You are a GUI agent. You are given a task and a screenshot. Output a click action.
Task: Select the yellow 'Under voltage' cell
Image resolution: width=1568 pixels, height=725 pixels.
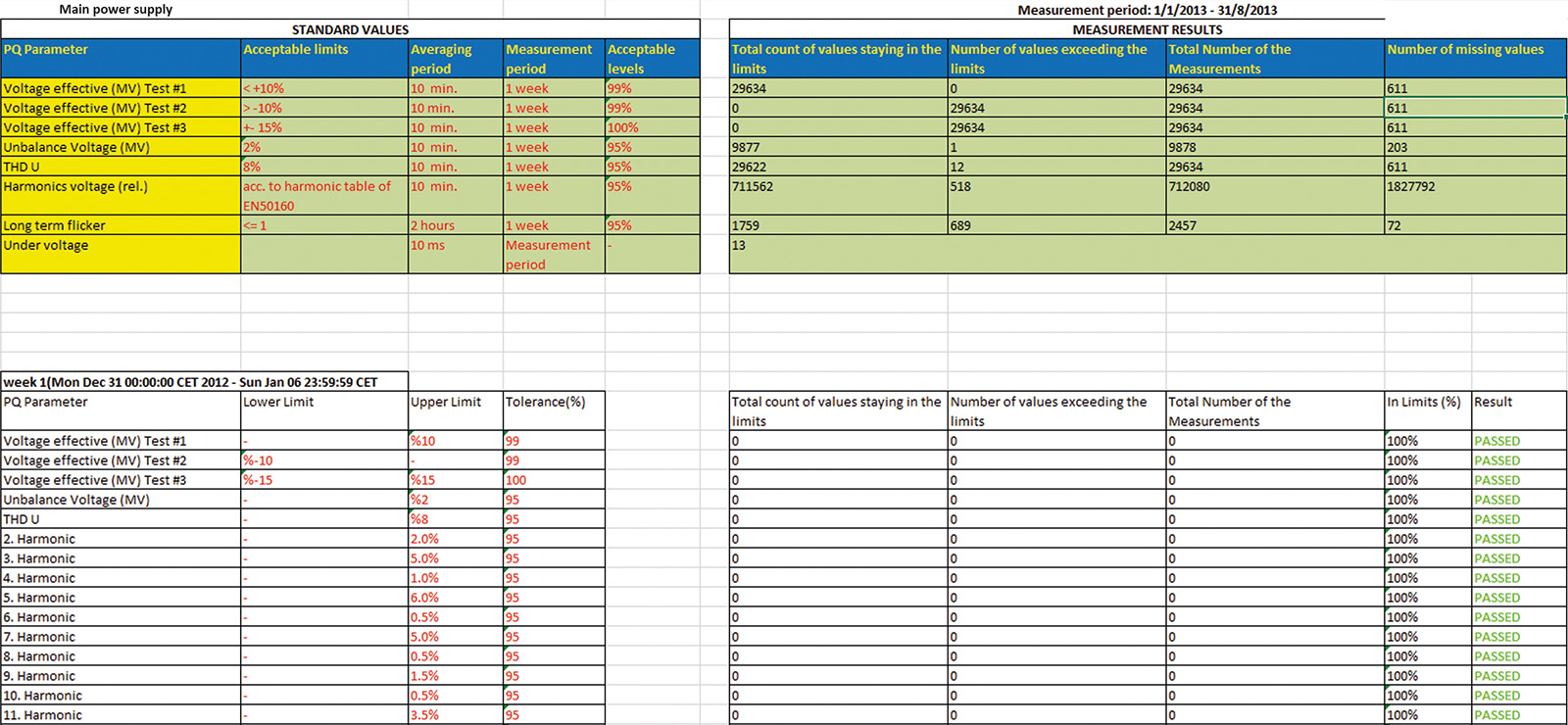pyautogui.click(x=121, y=255)
